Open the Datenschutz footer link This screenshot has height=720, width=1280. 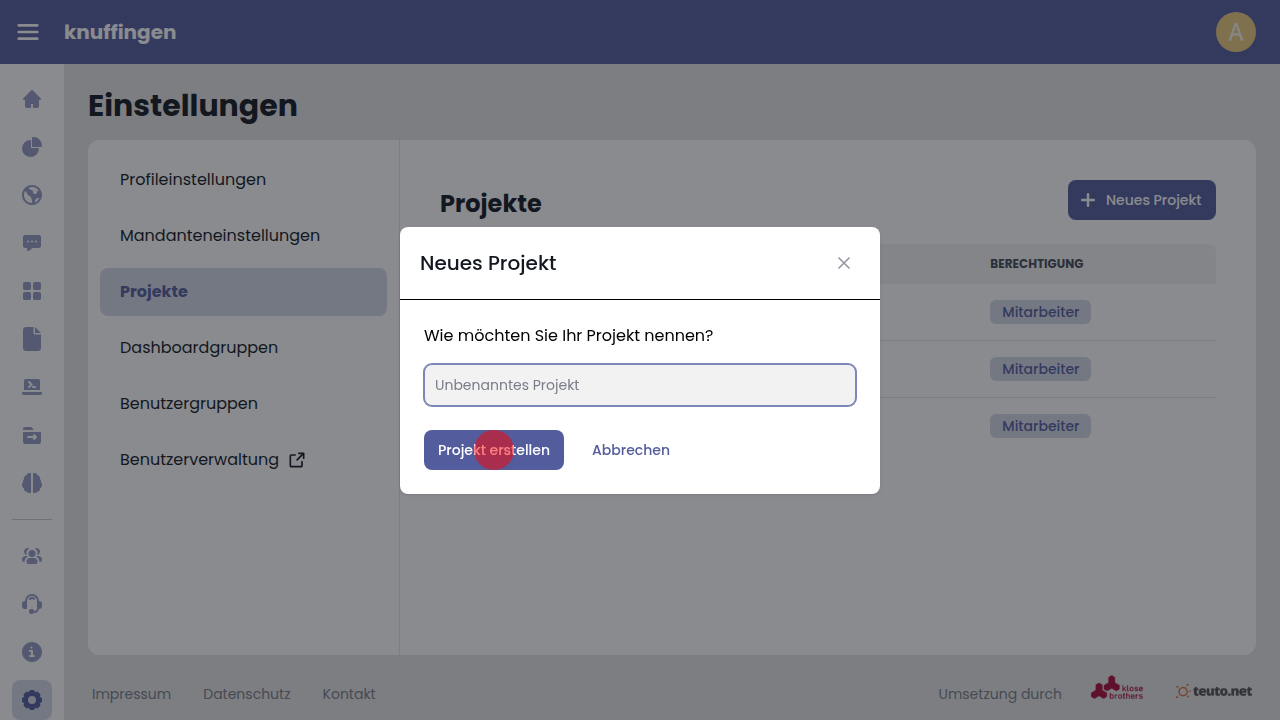point(246,694)
